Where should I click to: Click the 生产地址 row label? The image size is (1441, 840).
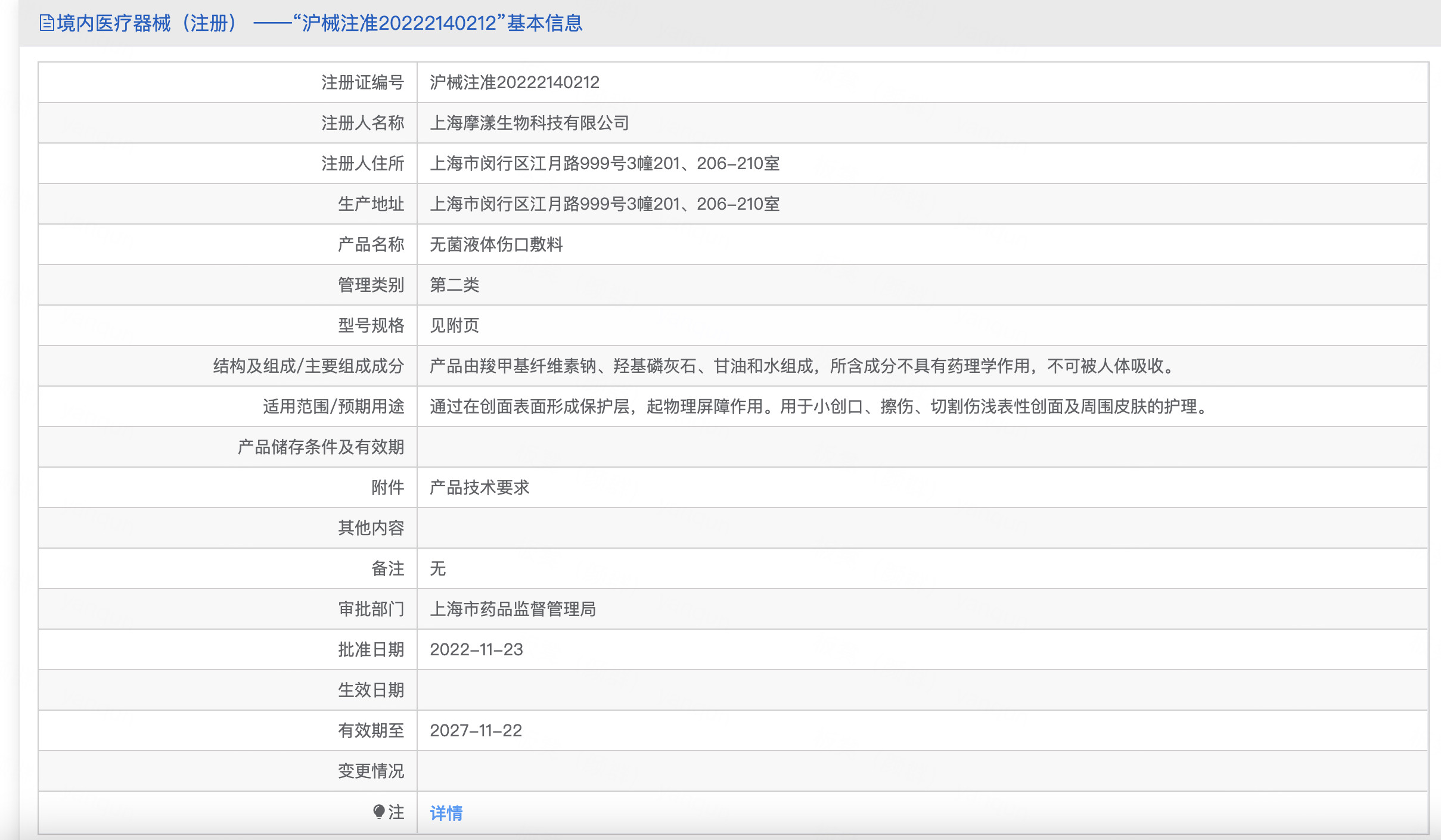[x=371, y=204]
